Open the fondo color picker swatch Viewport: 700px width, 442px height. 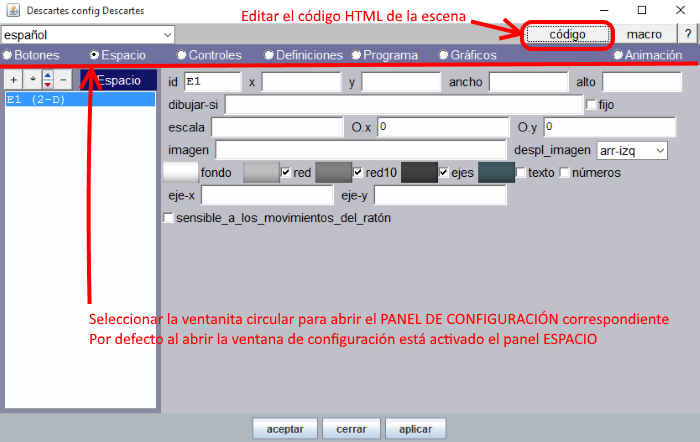[x=181, y=172]
